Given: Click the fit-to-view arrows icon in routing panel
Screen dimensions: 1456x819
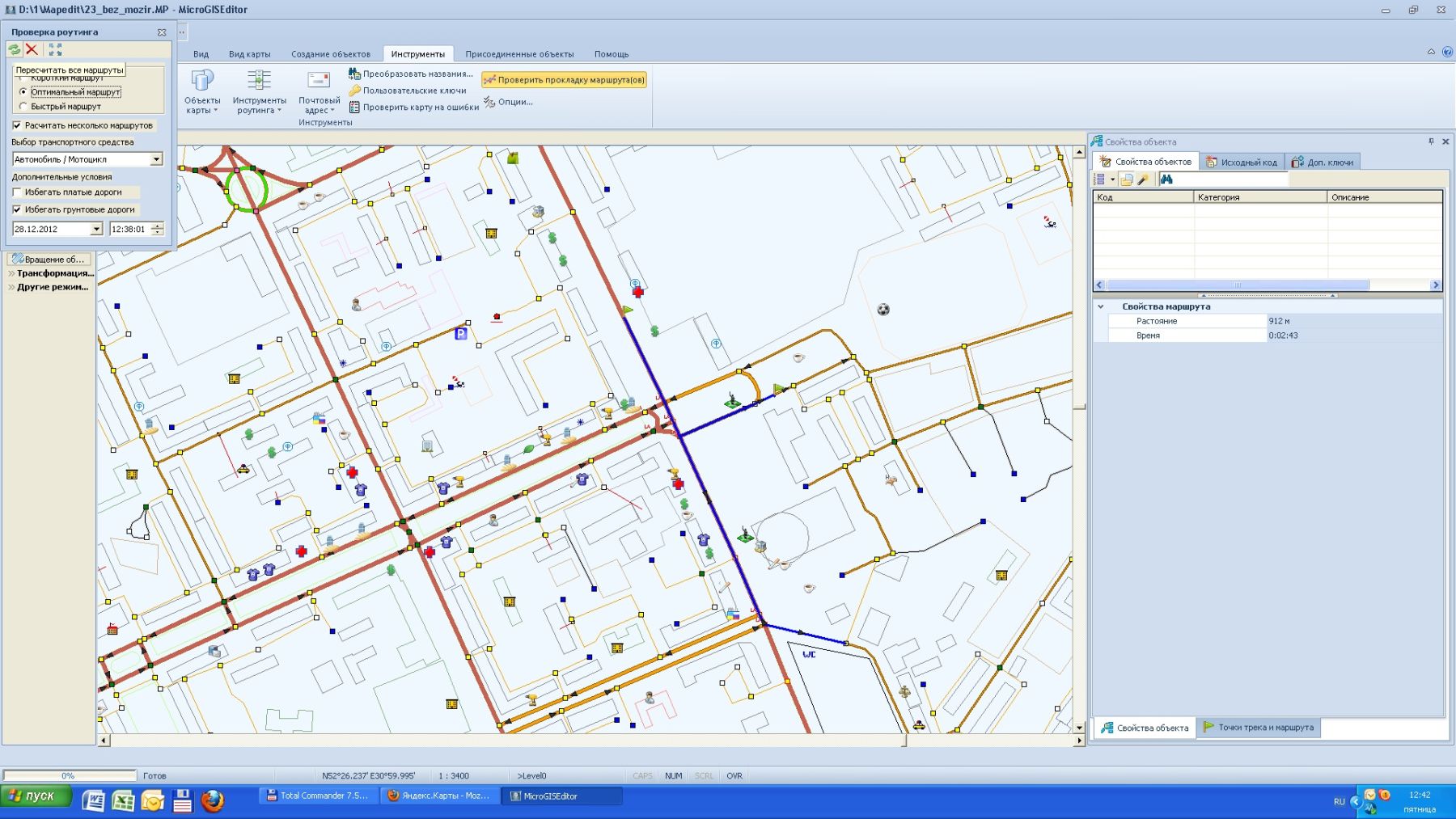Looking at the screenshot, I should click(x=55, y=50).
